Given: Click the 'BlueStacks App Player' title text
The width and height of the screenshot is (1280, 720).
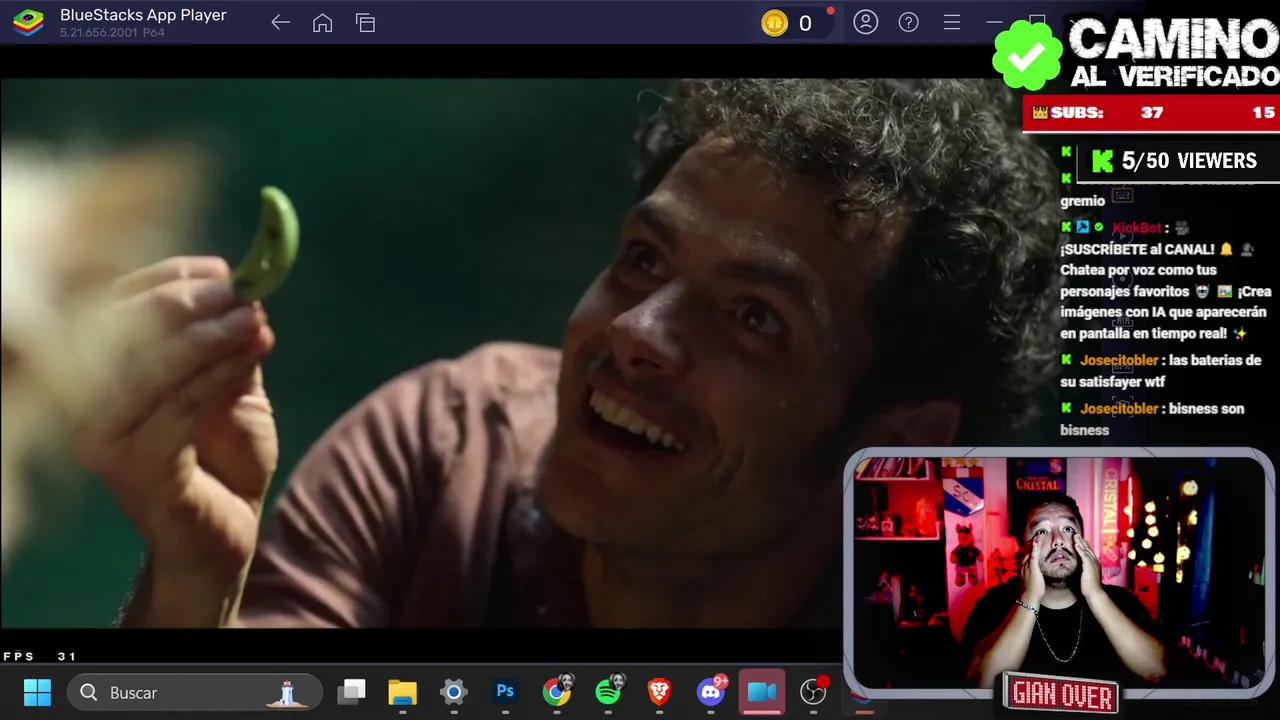Looking at the screenshot, I should tap(143, 15).
